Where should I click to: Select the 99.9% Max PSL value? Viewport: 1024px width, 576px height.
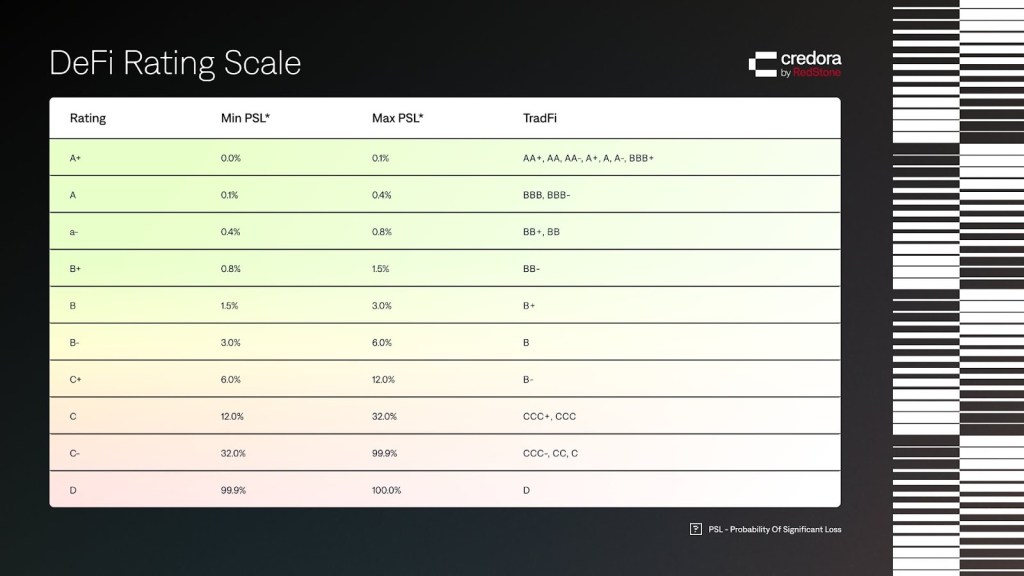(x=384, y=453)
